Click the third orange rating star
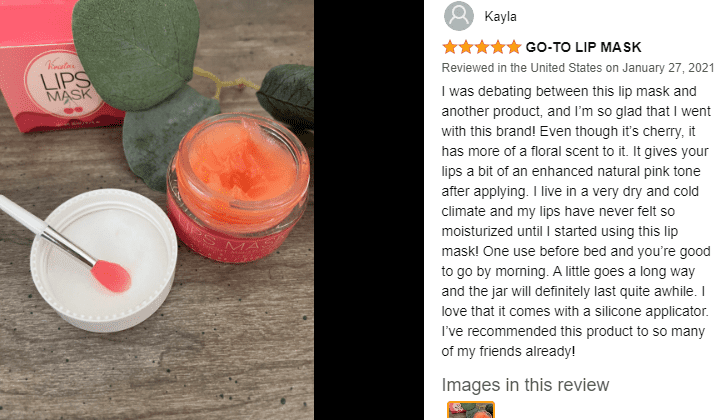The image size is (715, 420). tap(482, 47)
